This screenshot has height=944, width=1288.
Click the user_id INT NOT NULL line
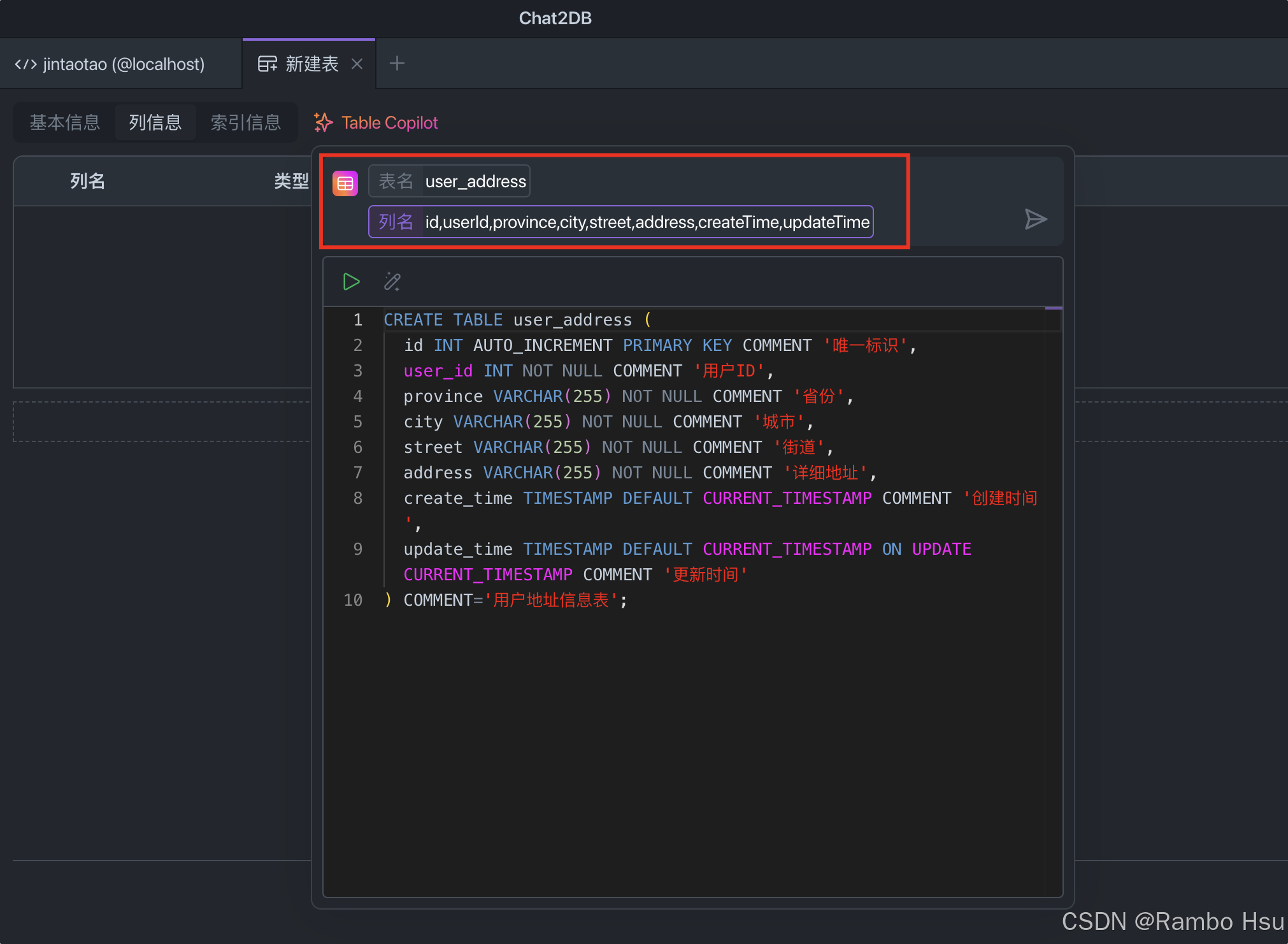589,371
